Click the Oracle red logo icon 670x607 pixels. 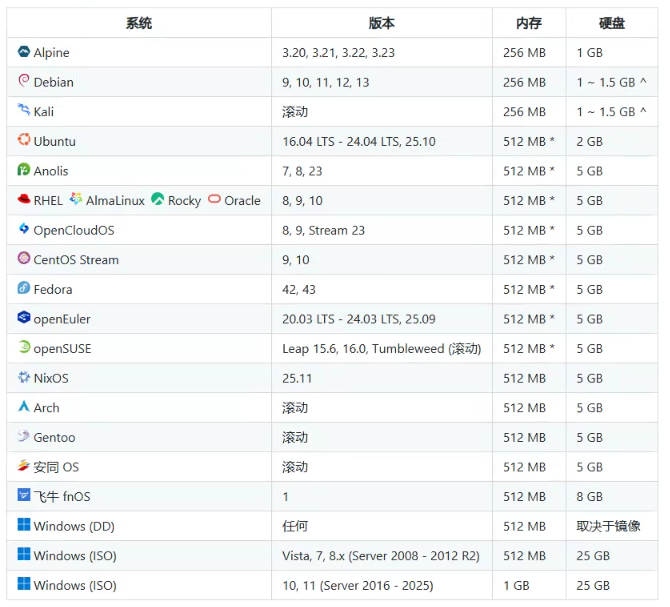coord(214,200)
